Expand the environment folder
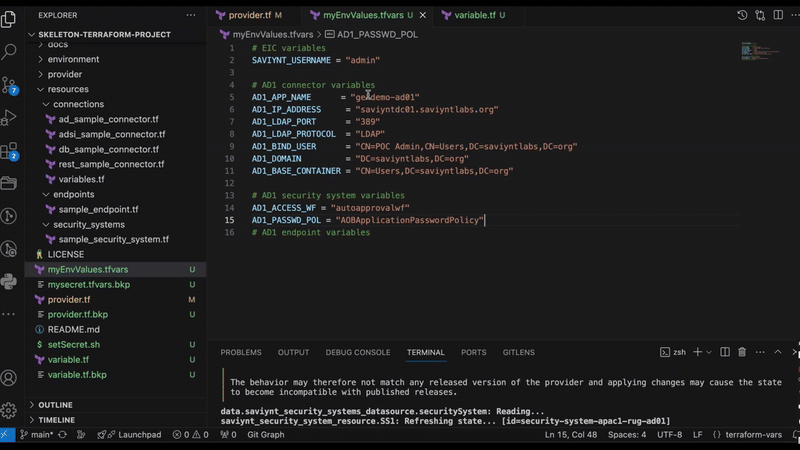Screen dimensions: 800x450 click(x=73, y=59)
